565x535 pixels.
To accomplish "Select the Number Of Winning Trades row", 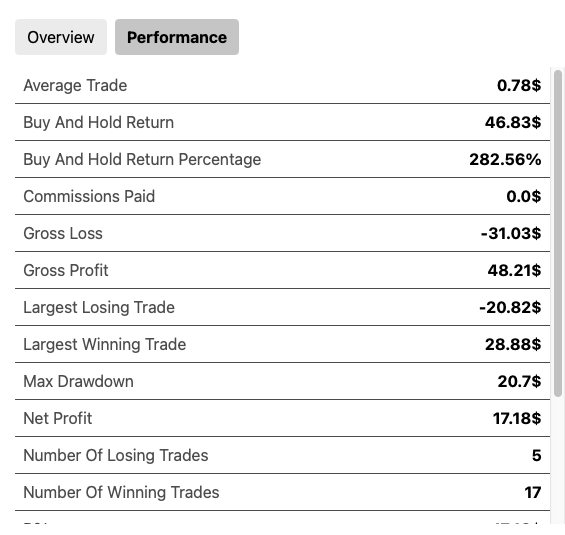I will tap(282, 492).
